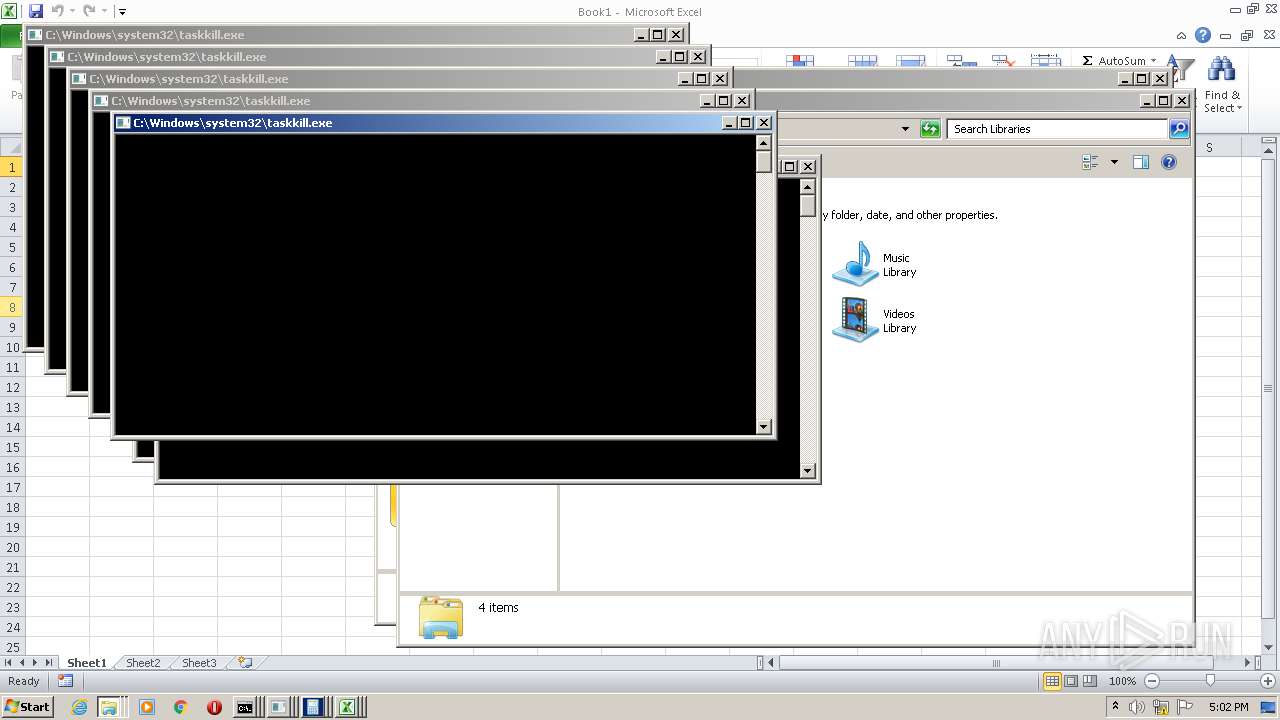Click the 5:02 PM clock
This screenshot has width=1280, height=720.
[x=1229, y=707]
